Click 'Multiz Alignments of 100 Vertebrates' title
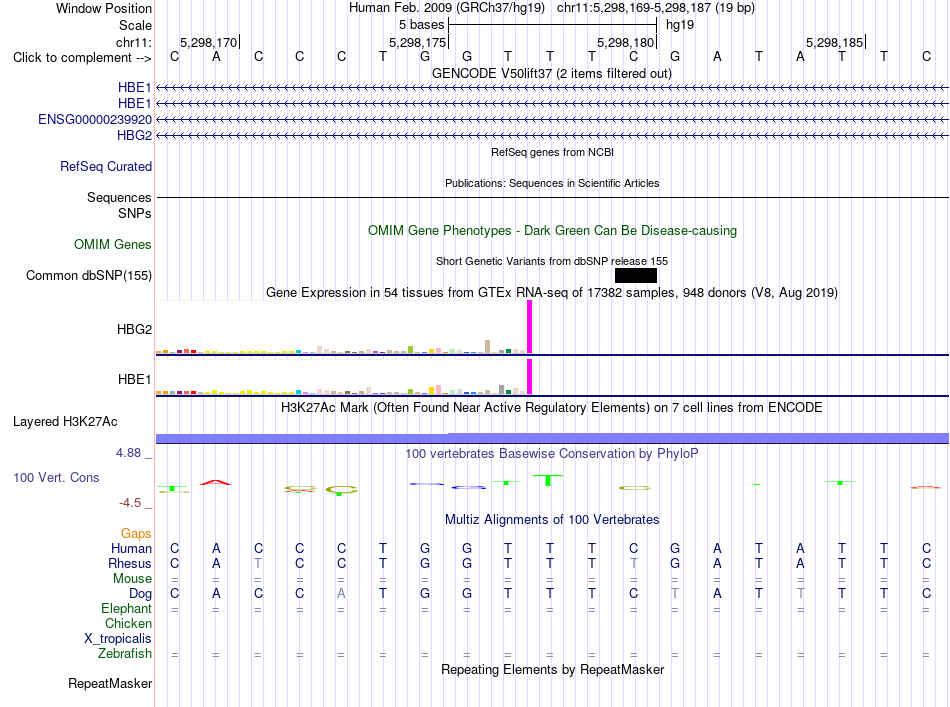 [552, 519]
